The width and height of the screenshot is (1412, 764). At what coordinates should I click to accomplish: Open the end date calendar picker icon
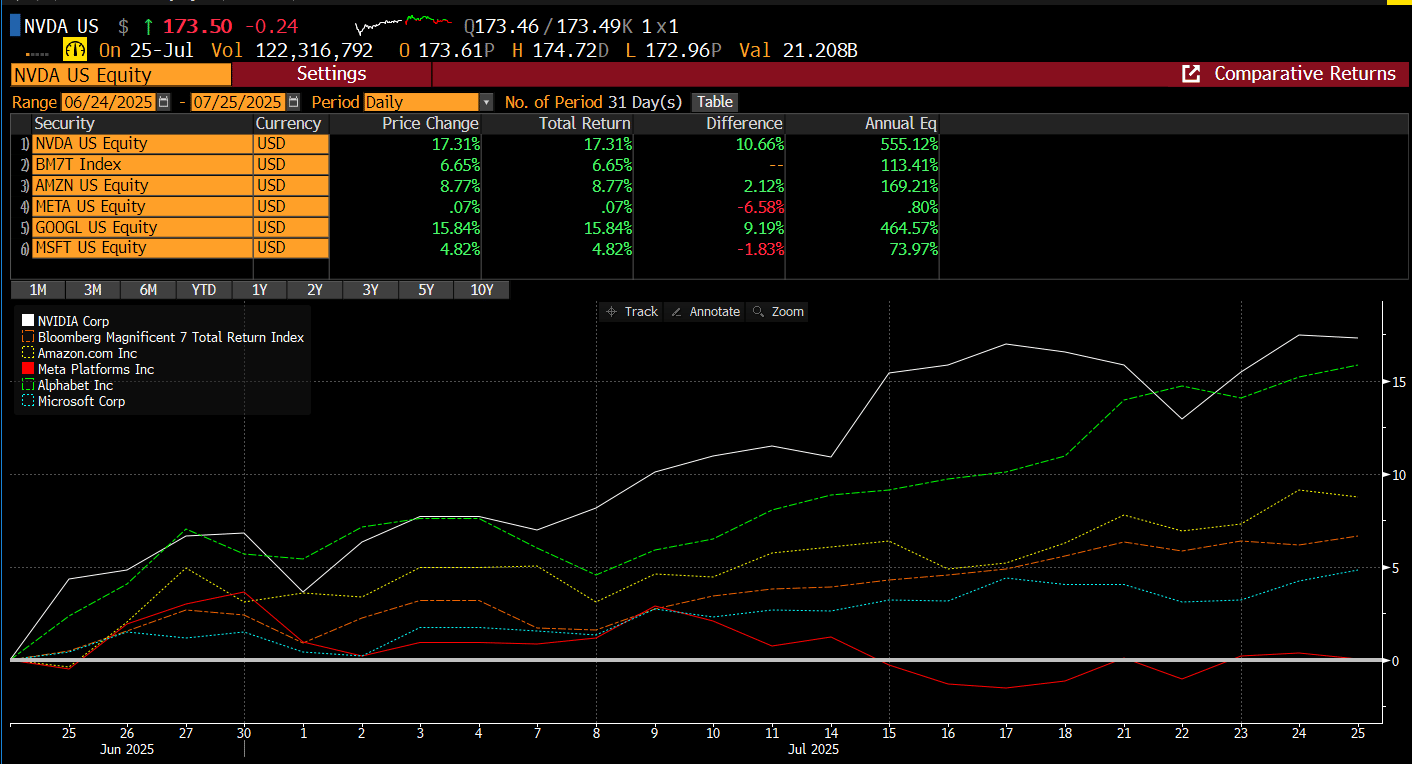pyautogui.click(x=293, y=102)
